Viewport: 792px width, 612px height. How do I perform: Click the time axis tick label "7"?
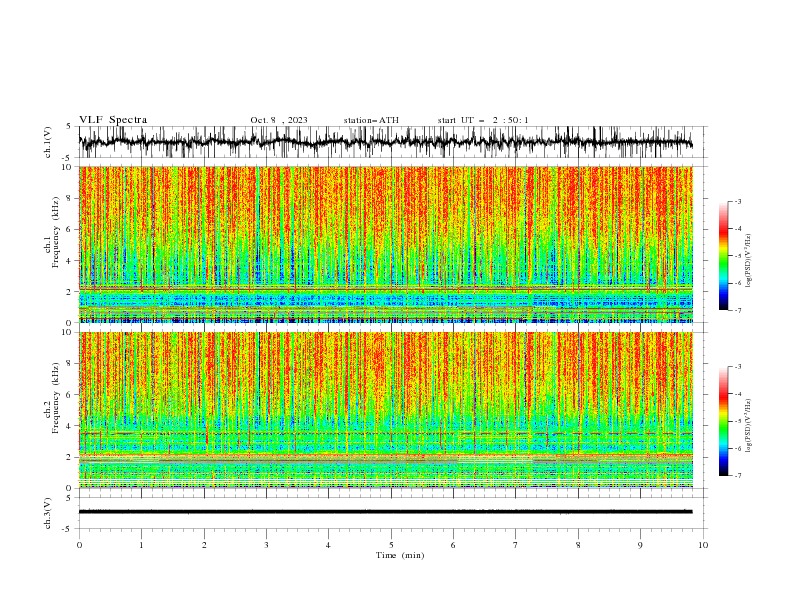click(x=516, y=545)
